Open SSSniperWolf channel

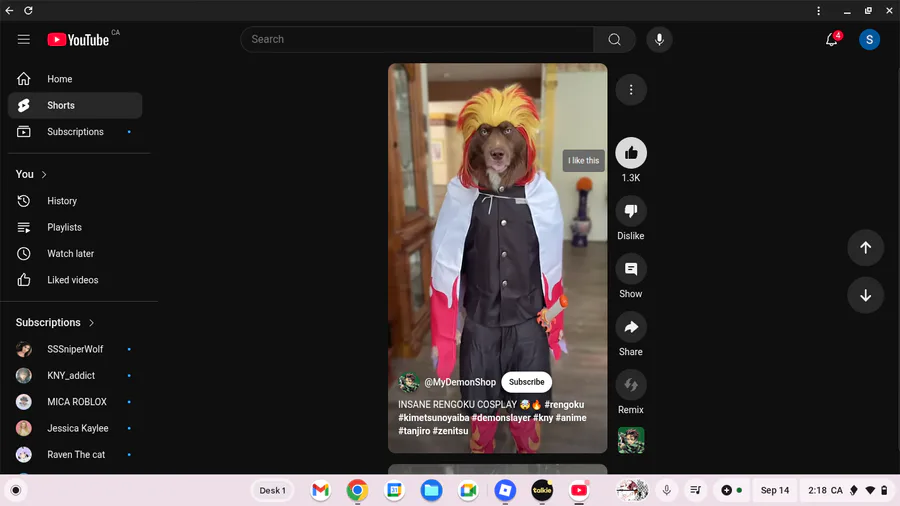75,349
